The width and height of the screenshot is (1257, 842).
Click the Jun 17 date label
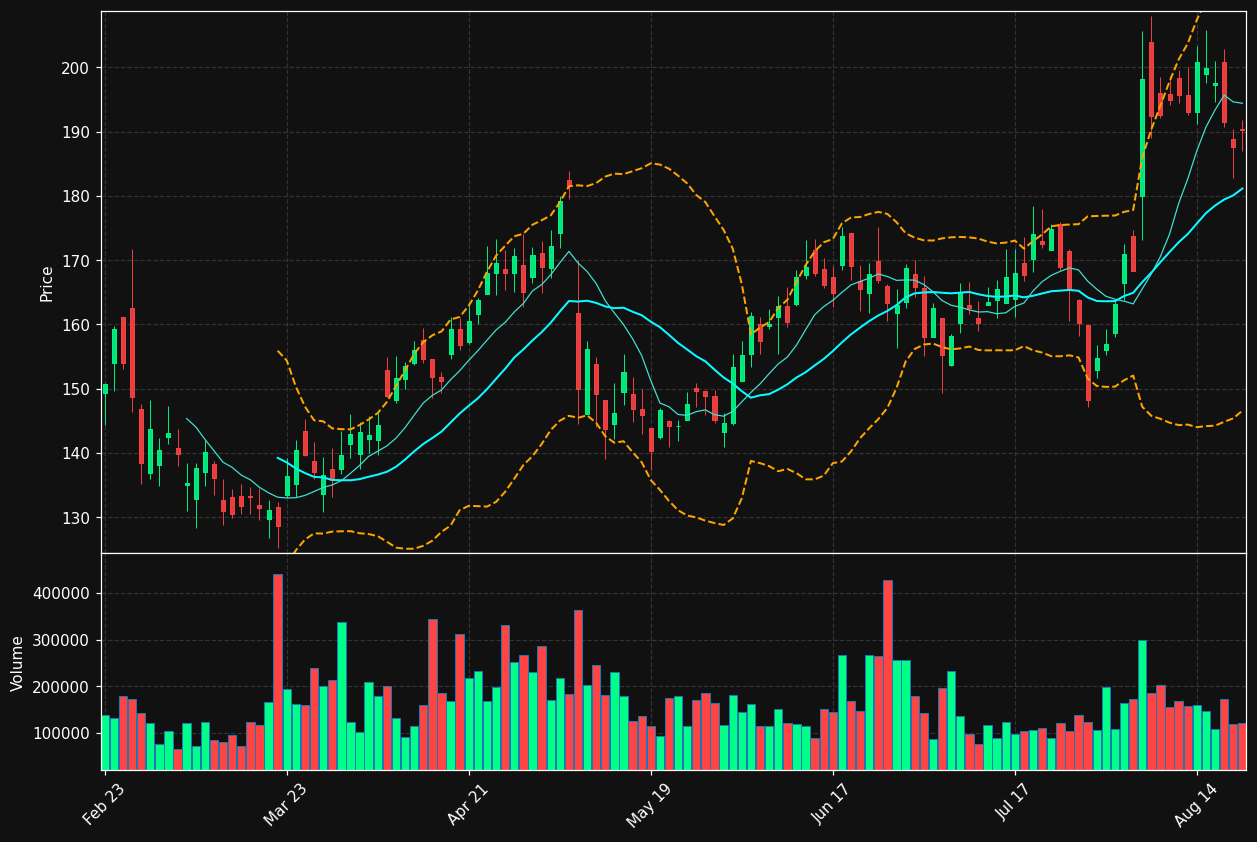pyautogui.click(x=832, y=803)
